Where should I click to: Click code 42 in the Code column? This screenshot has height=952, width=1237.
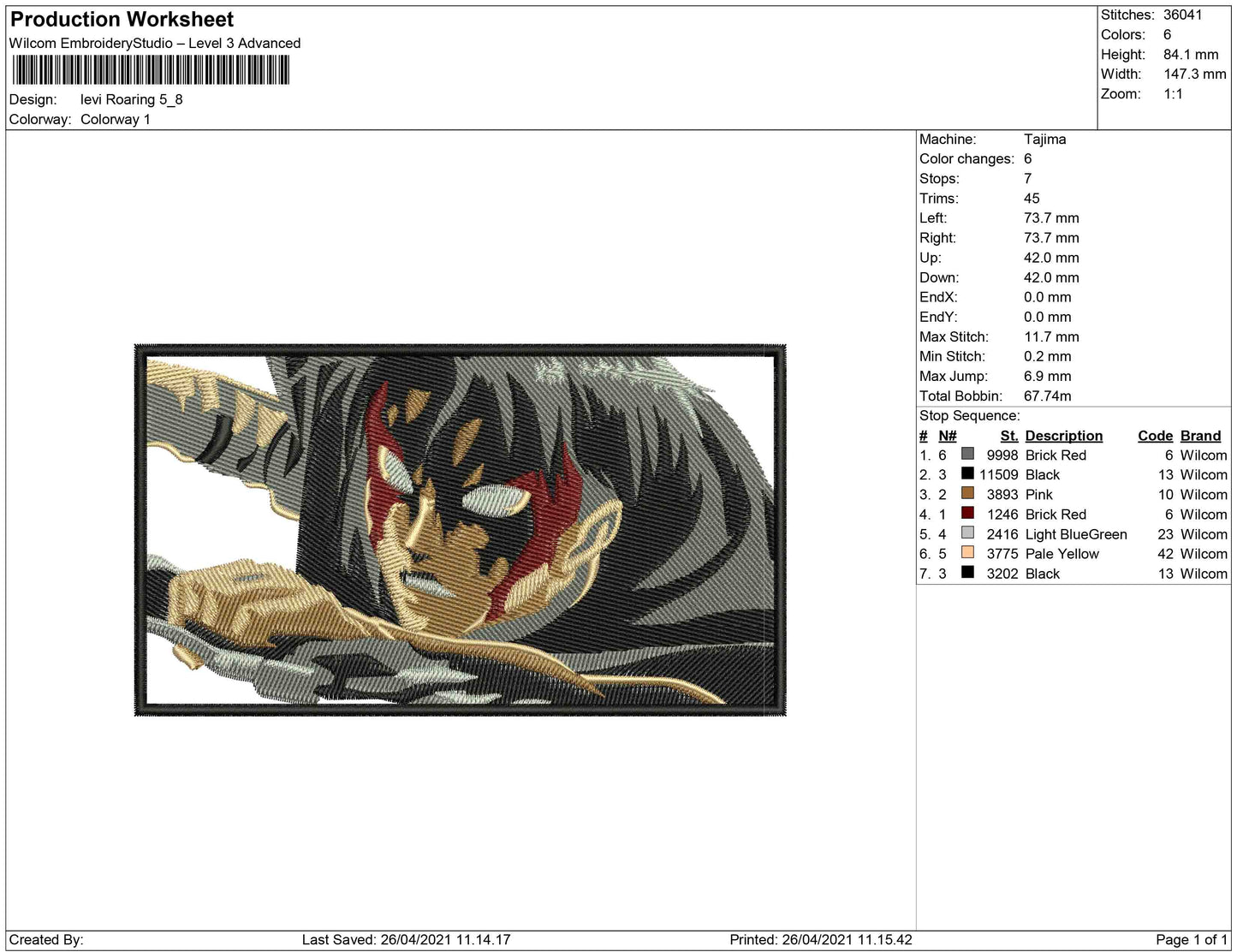coord(1165,554)
